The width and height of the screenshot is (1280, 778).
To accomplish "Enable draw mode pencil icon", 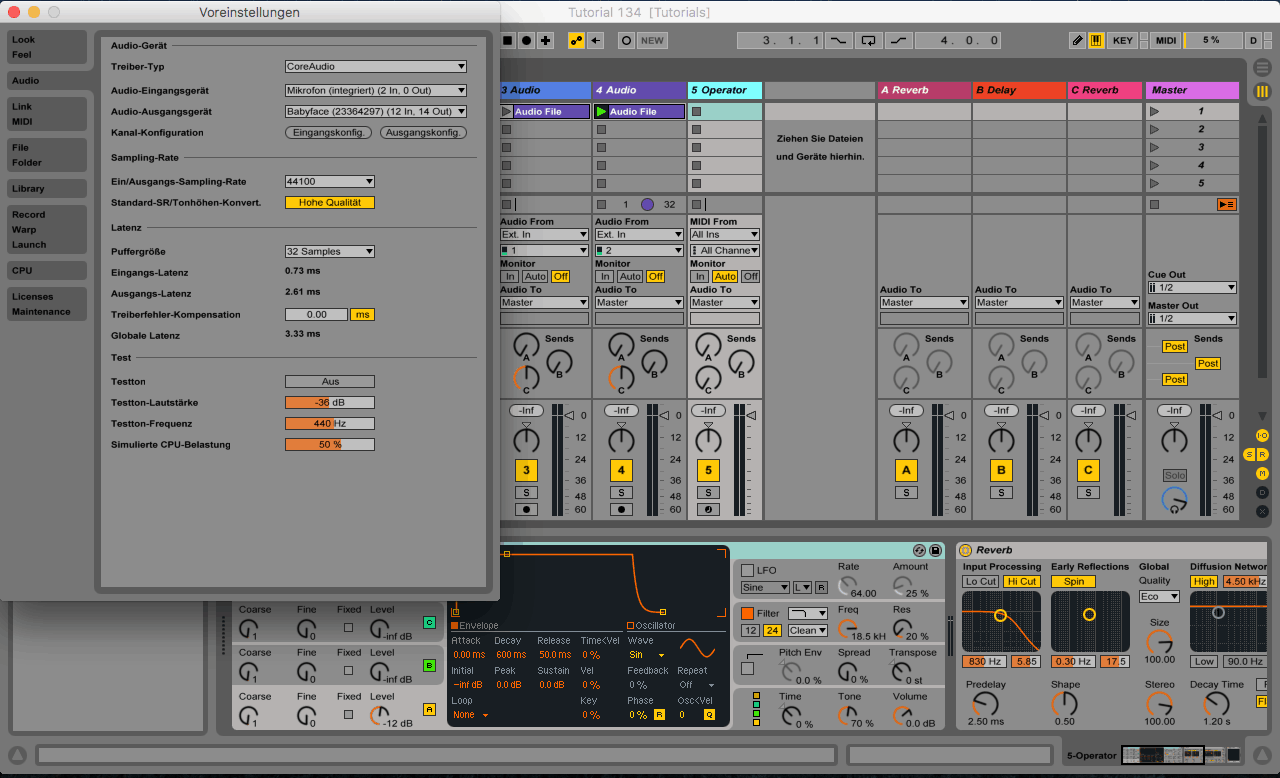I will click(x=1077, y=41).
